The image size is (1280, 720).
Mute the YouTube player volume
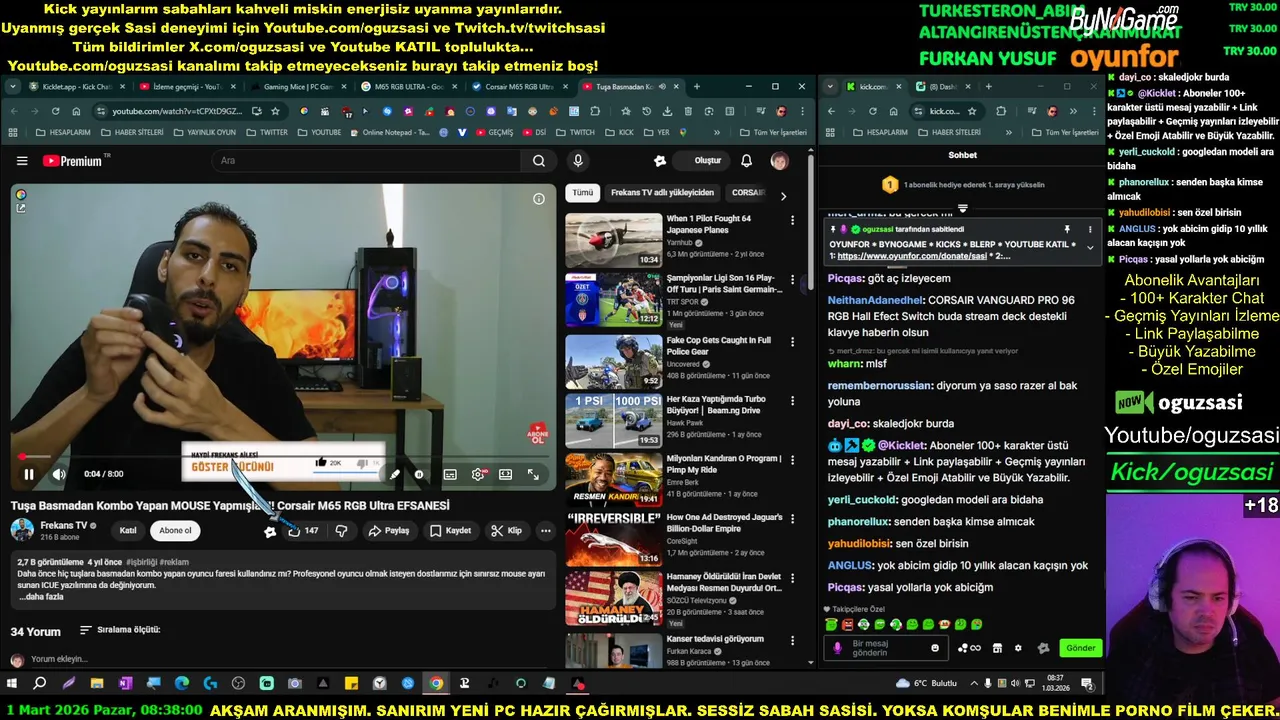click(x=59, y=474)
